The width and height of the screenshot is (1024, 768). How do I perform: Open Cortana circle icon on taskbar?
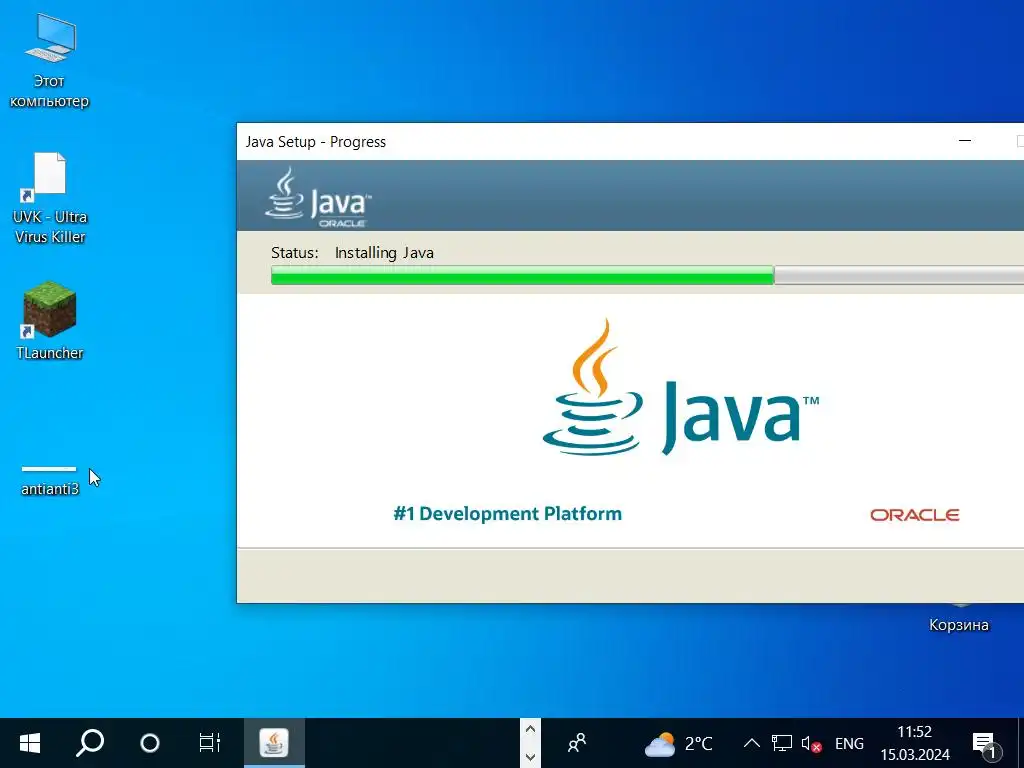[x=150, y=743]
